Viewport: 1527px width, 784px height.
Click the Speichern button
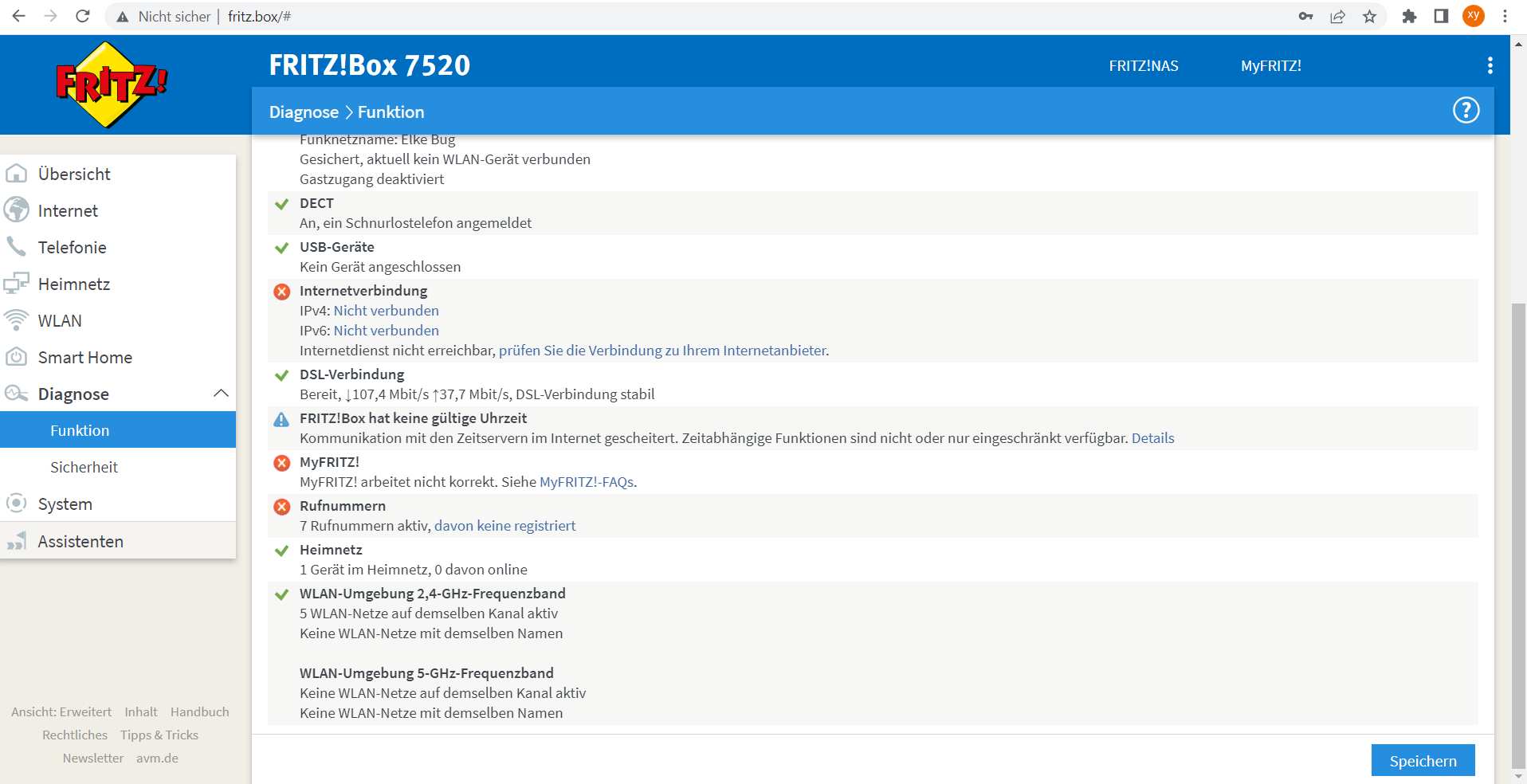[x=1423, y=760]
